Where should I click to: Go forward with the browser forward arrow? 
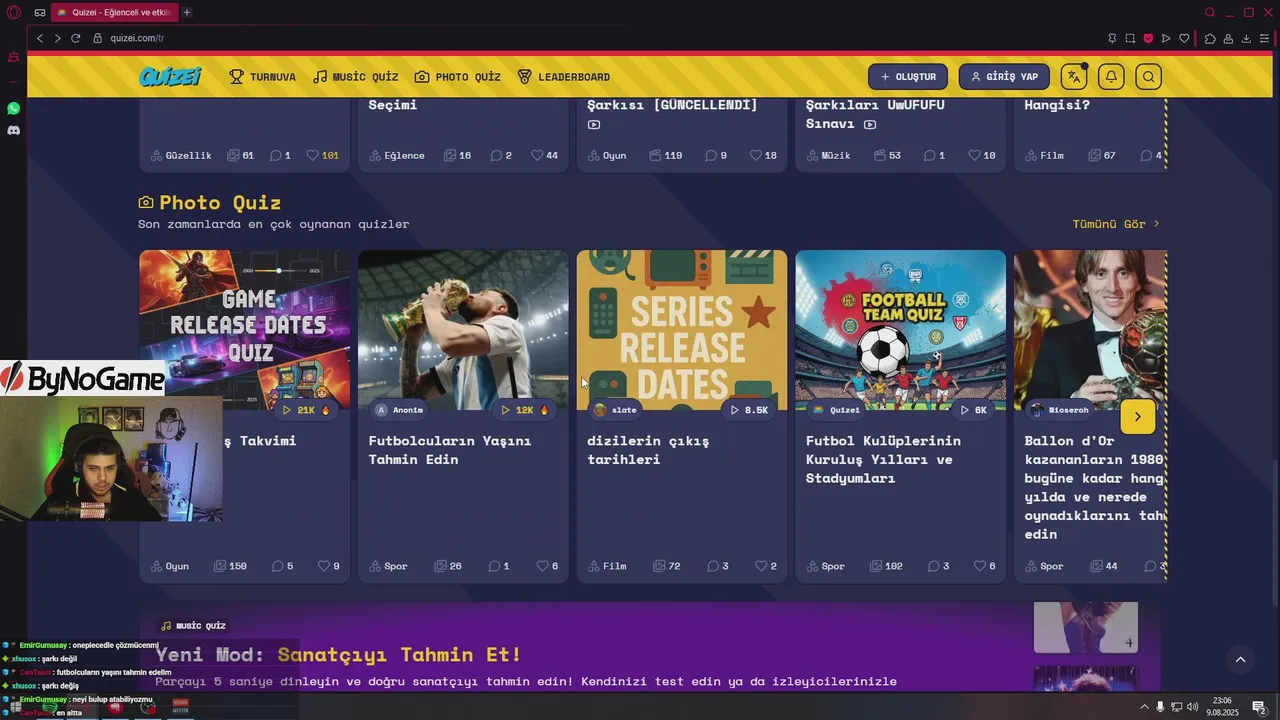click(57, 38)
